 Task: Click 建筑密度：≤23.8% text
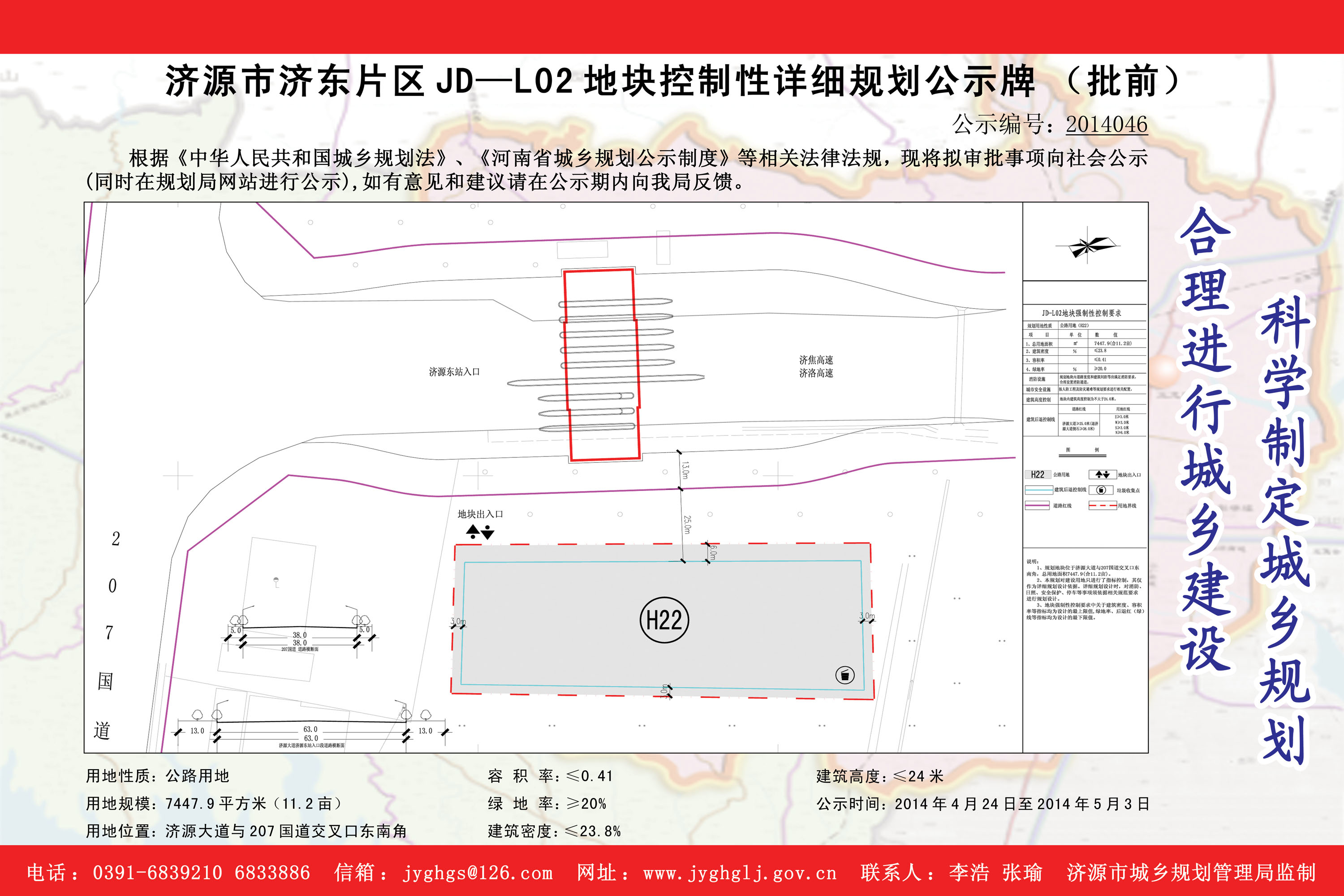point(554,831)
